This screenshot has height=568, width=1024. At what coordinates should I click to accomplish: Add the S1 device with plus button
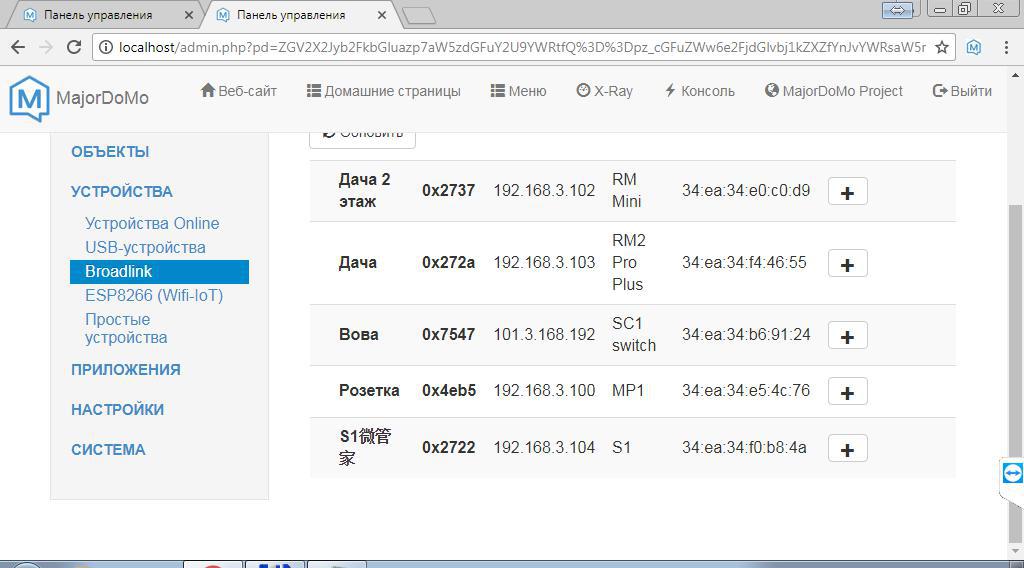[847, 448]
